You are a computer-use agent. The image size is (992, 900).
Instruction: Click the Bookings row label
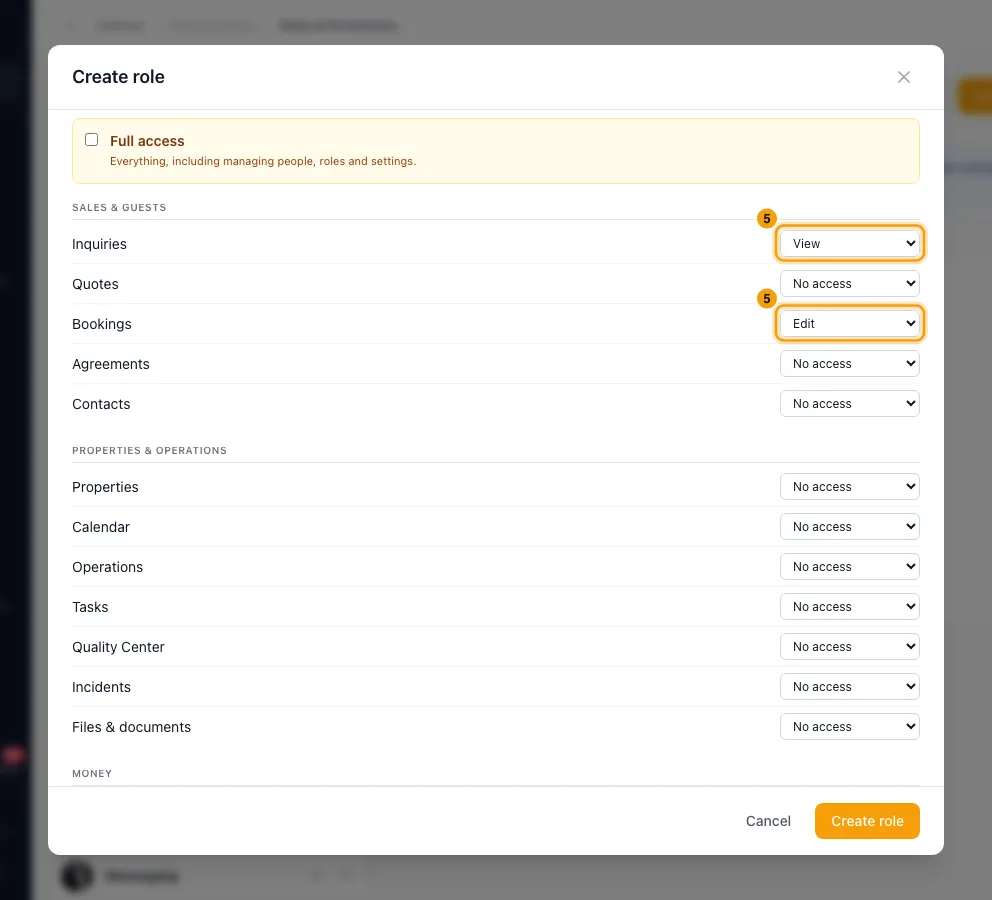tap(102, 324)
